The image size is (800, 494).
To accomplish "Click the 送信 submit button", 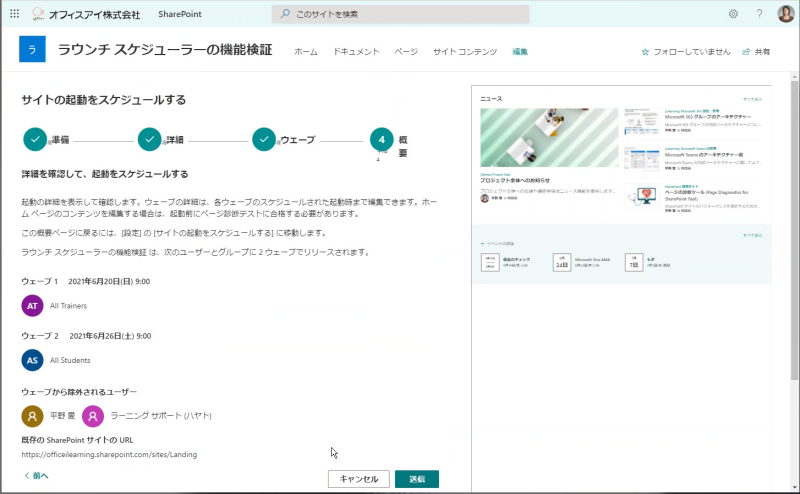I will (x=417, y=479).
